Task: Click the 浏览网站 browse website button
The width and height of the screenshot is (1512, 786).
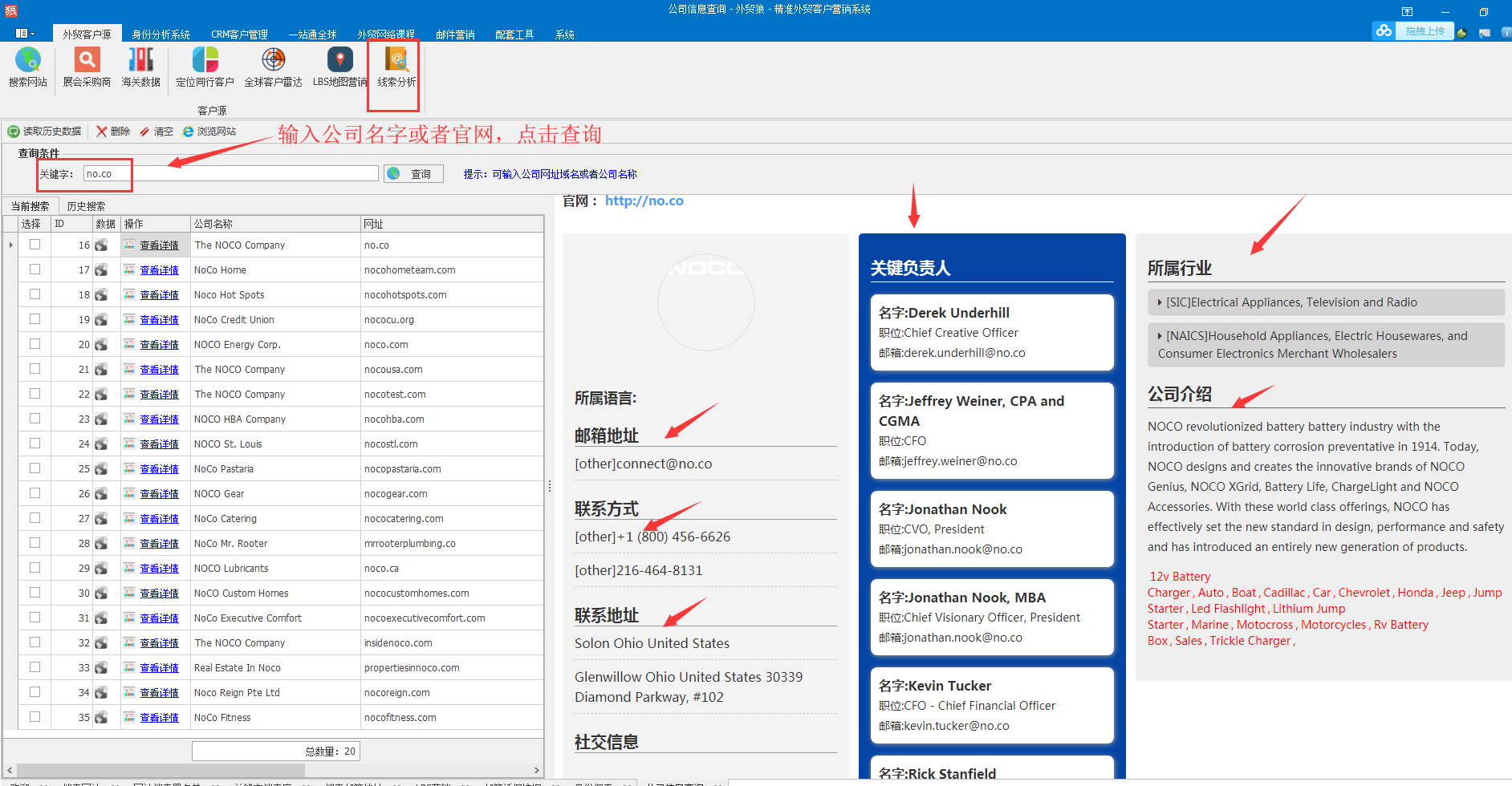Action: [x=209, y=132]
